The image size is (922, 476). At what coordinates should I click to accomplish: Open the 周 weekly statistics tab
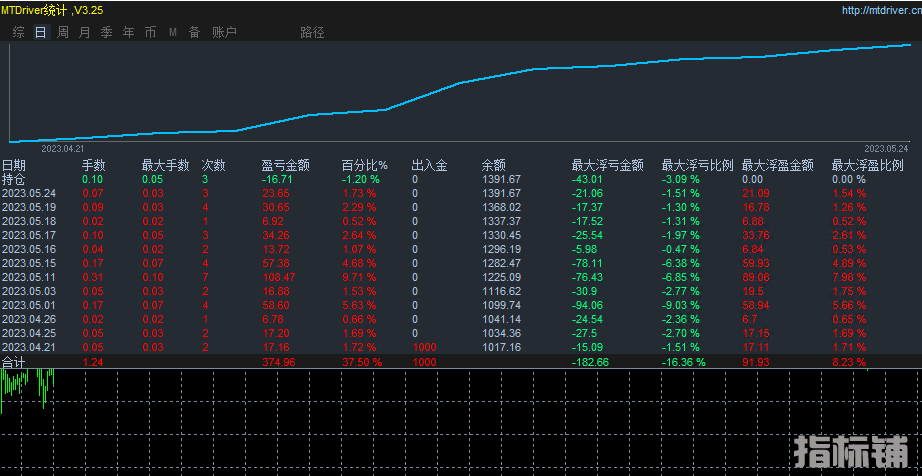click(63, 32)
